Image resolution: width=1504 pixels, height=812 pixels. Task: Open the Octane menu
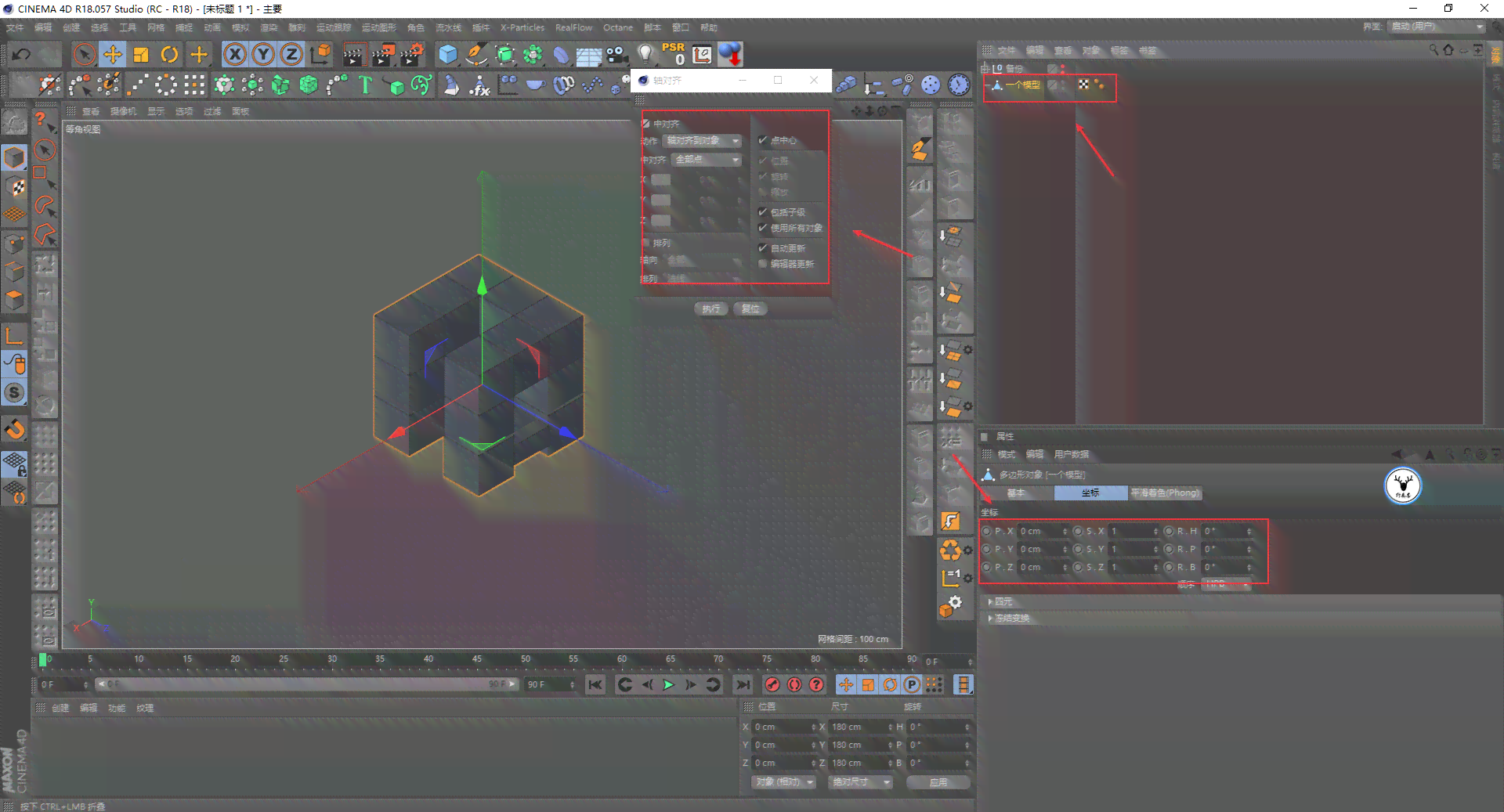coord(618,27)
